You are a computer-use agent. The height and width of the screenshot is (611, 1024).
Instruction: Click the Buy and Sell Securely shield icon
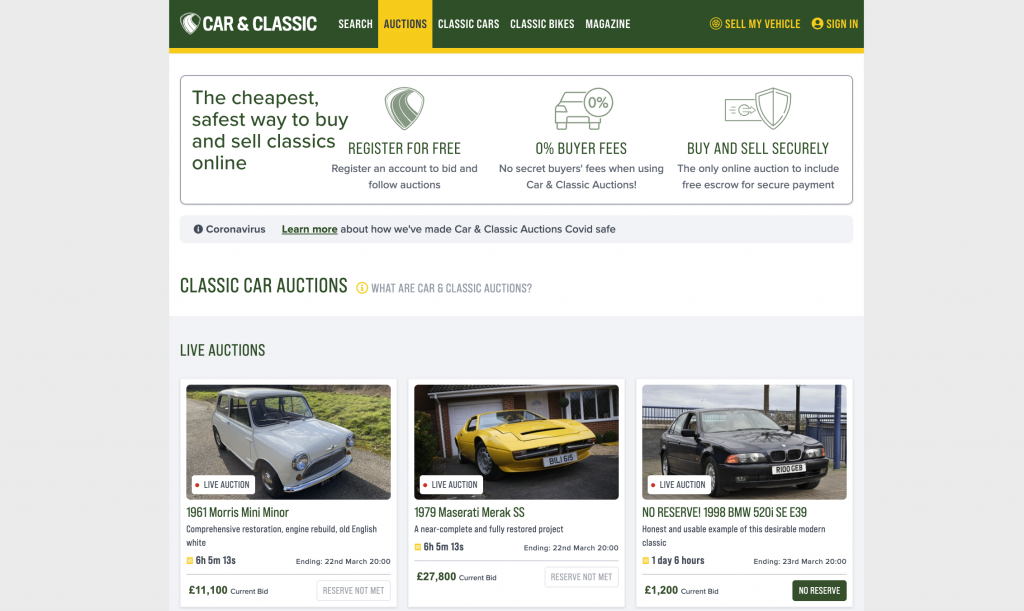(758, 108)
